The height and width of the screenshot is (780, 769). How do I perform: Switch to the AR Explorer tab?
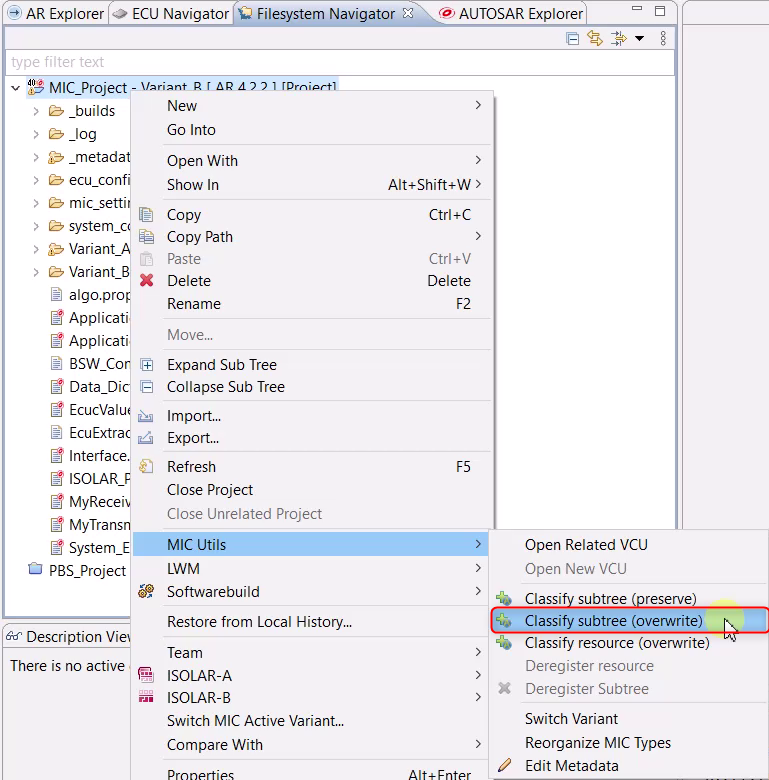[56, 13]
